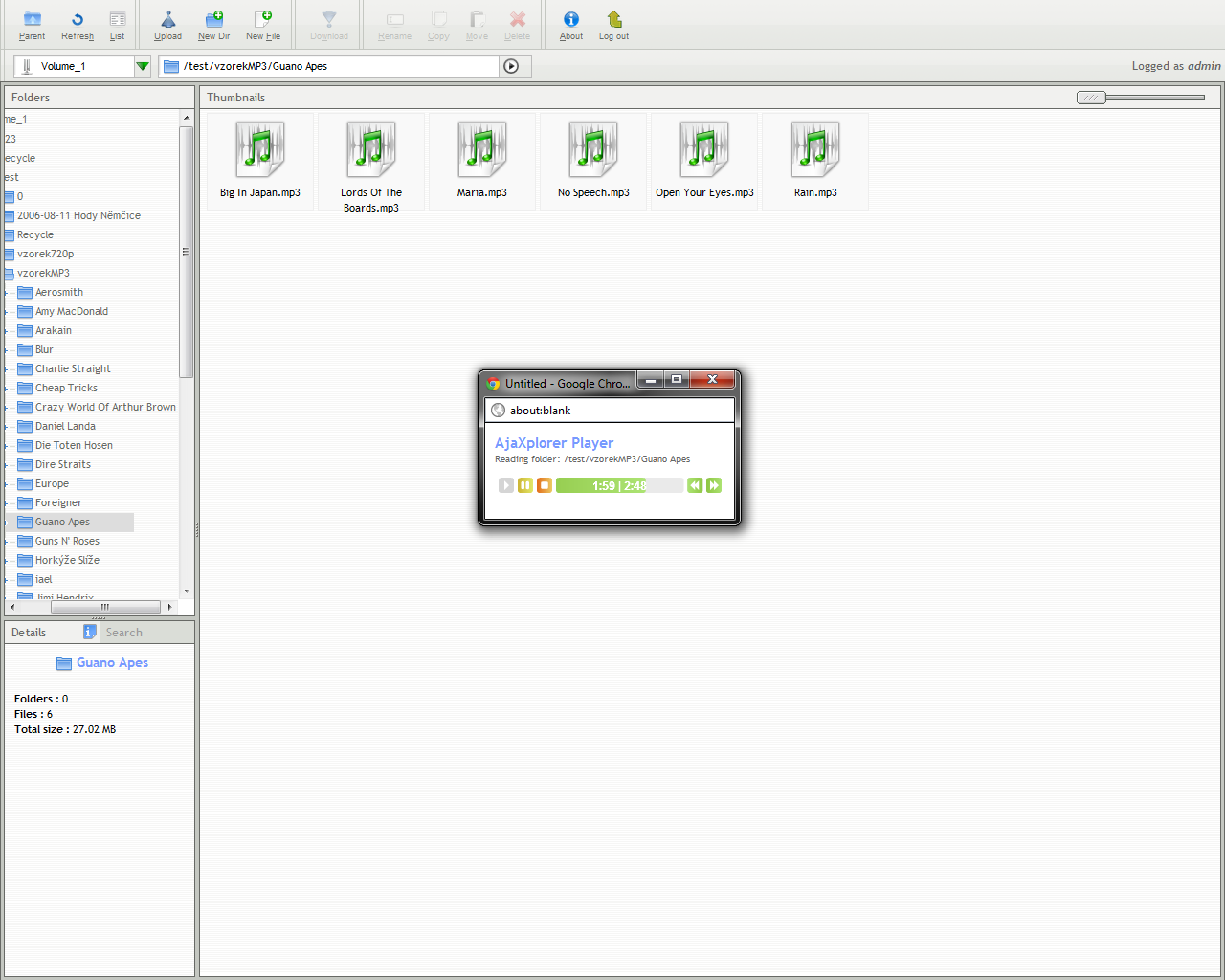
Task: Click the play button in AjaXplorer Player
Action: (x=506, y=485)
